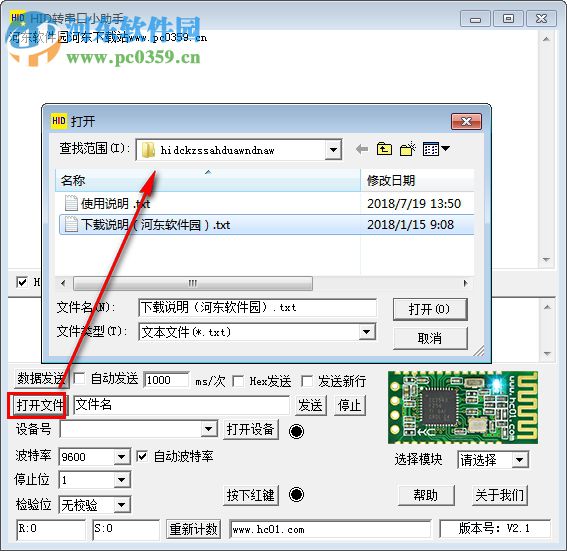Click the www.hc01.com field
Image resolution: width=567 pixels, height=551 pixels.
330,529
